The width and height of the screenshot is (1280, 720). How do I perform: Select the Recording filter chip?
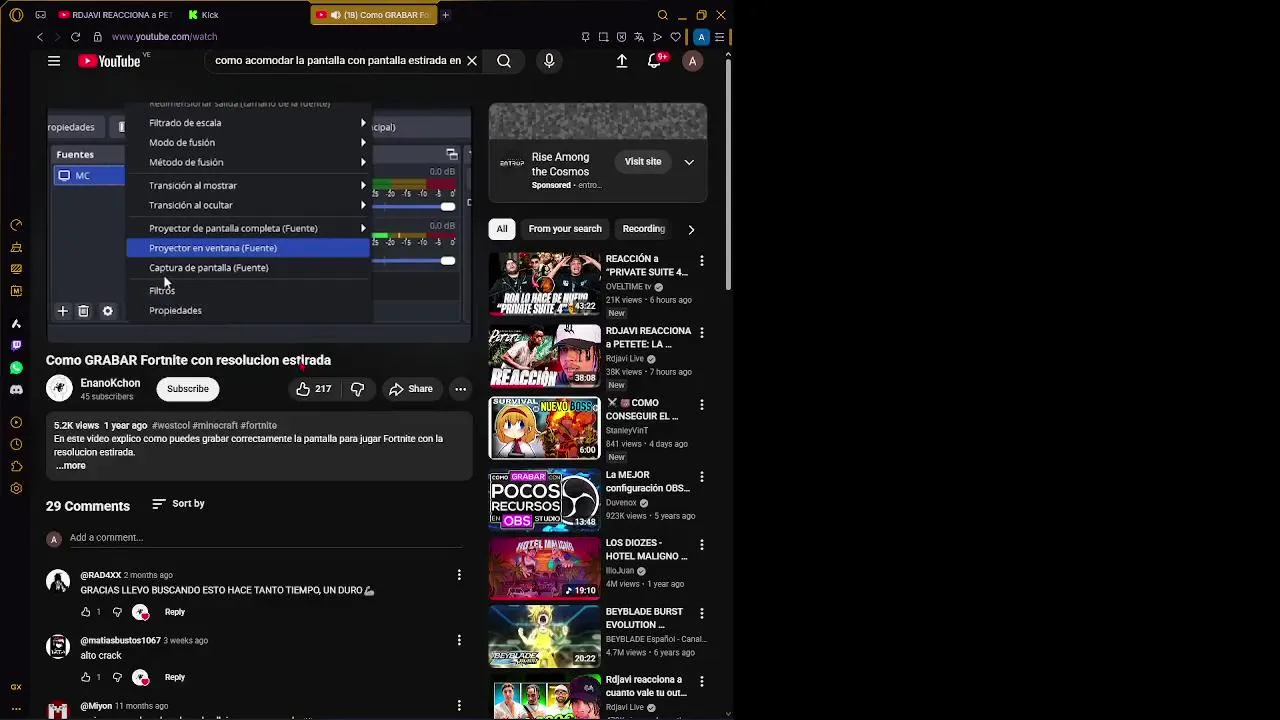[x=644, y=229]
